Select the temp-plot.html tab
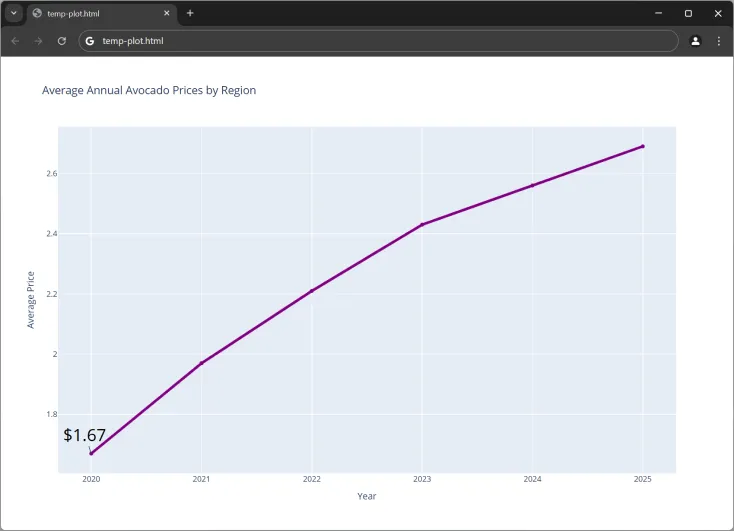This screenshot has width=734, height=531. pyautogui.click(x=102, y=14)
